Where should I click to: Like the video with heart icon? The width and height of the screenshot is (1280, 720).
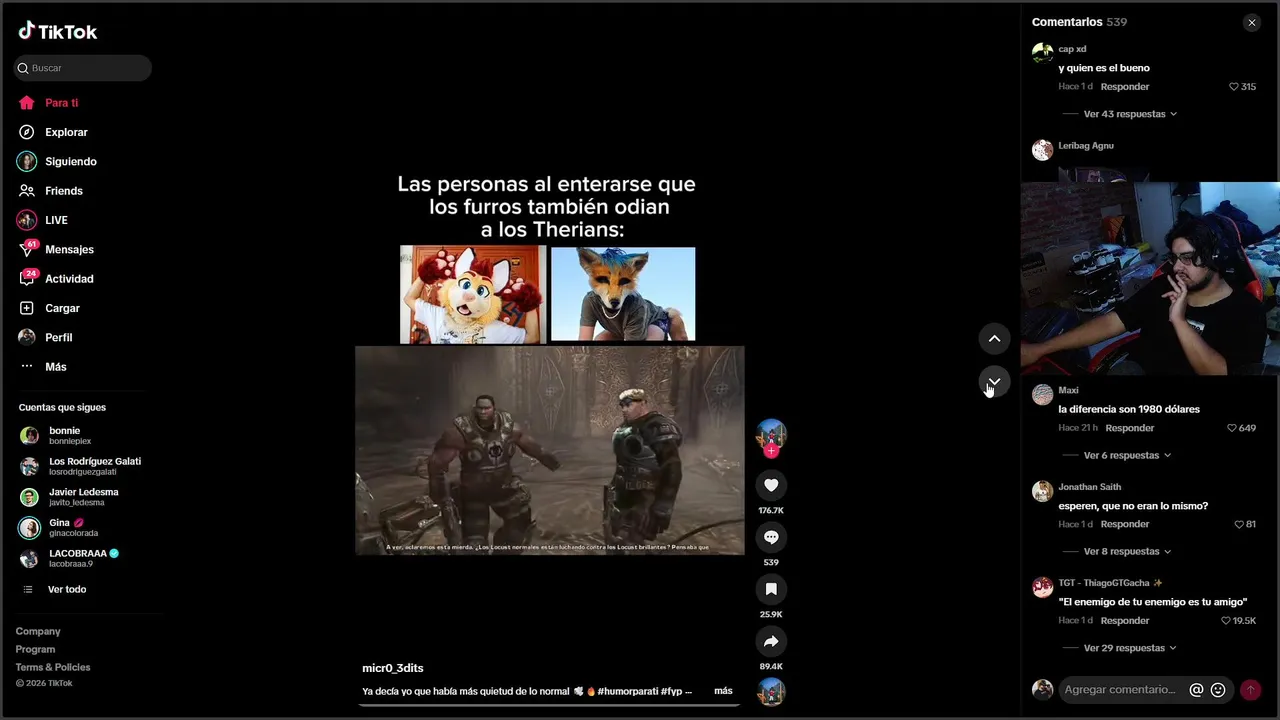[x=771, y=485]
